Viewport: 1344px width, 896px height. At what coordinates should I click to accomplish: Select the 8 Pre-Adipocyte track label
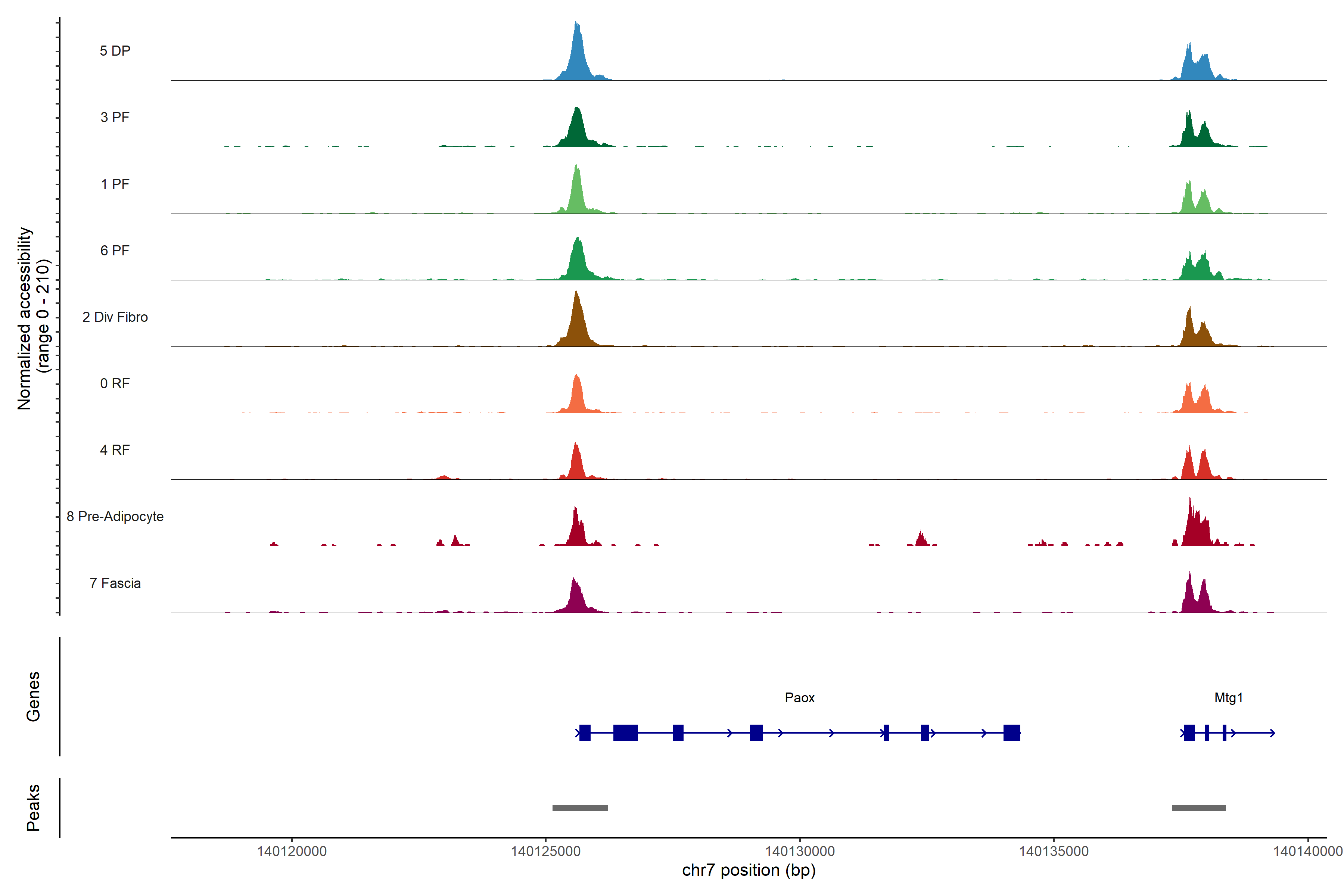(x=115, y=516)
